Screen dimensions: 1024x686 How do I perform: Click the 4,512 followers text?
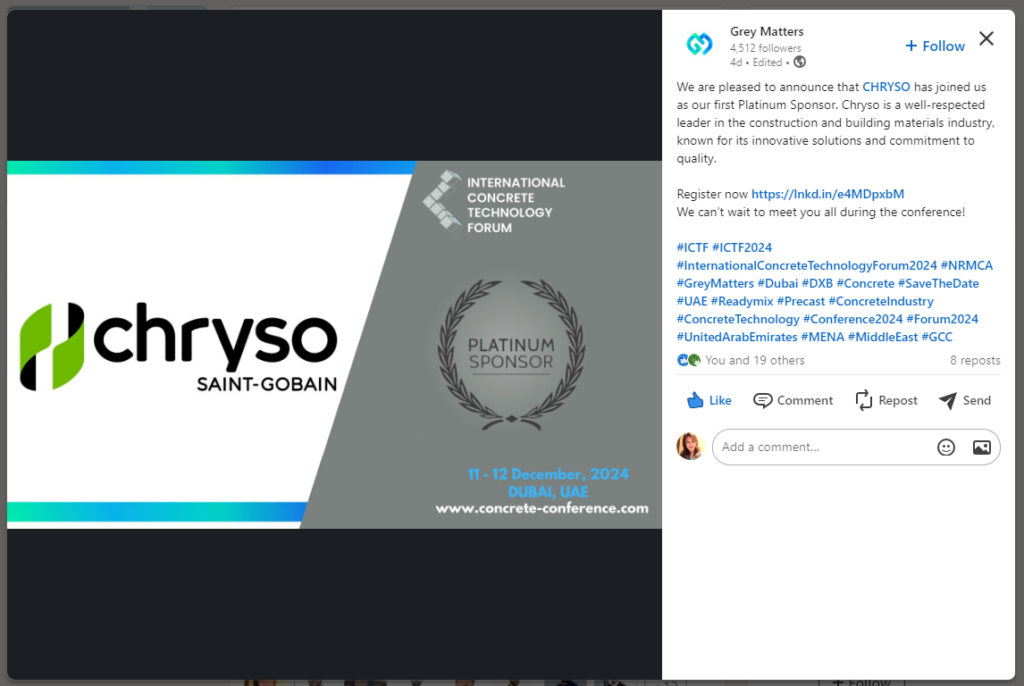click(x=765, y=48)
